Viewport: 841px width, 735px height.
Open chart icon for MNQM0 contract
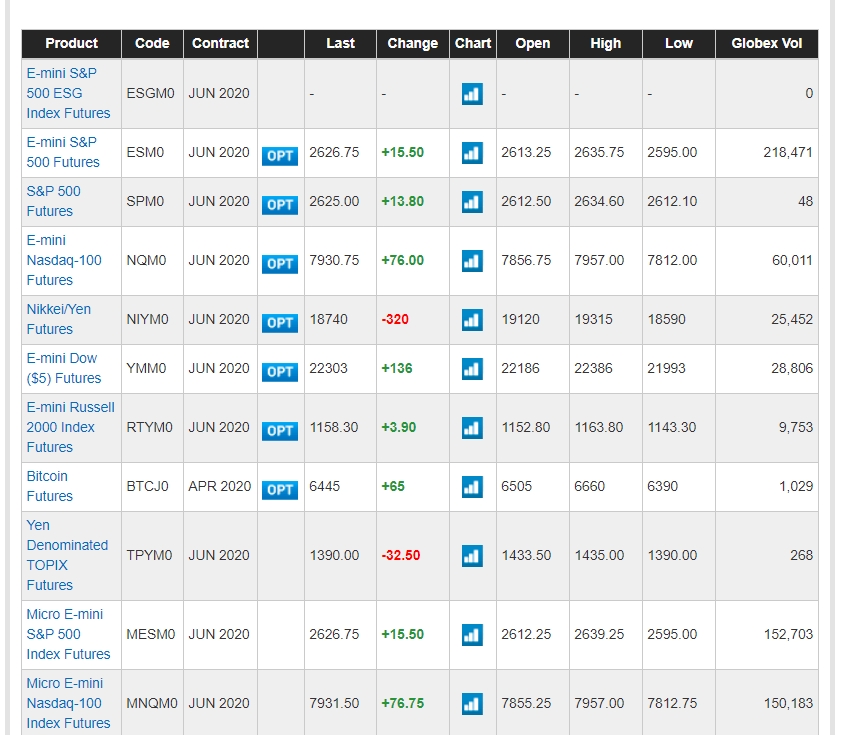pyautogui.click(x=472, y=704)
